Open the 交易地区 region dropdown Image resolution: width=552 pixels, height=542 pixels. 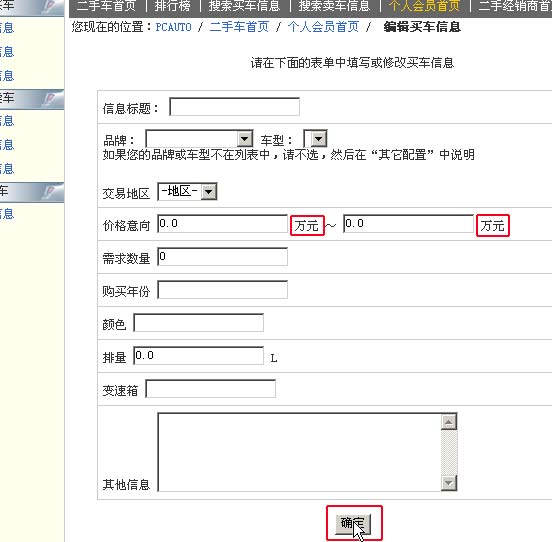click(187, 192)
